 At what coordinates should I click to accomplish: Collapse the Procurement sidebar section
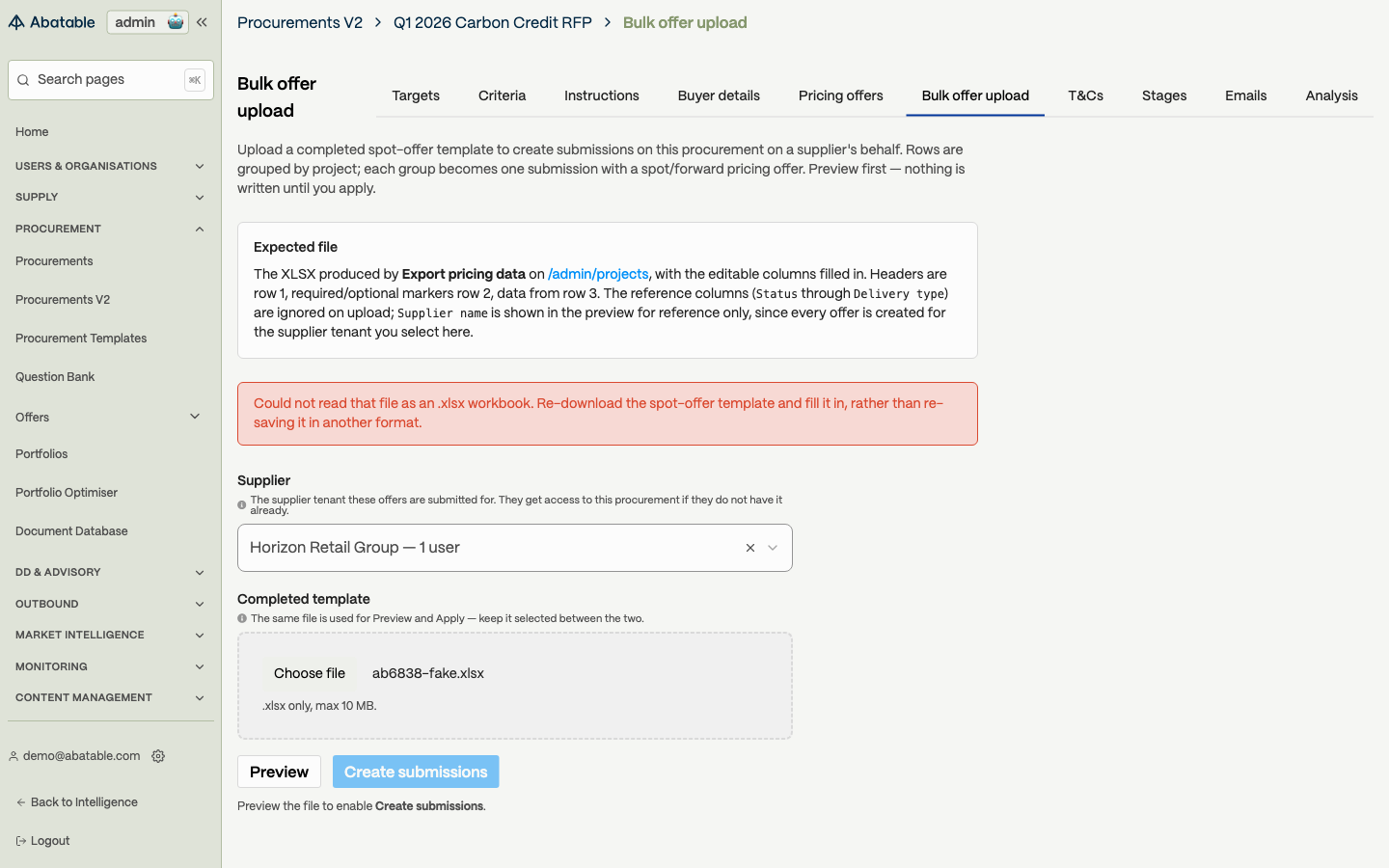[x=200, y=229]
